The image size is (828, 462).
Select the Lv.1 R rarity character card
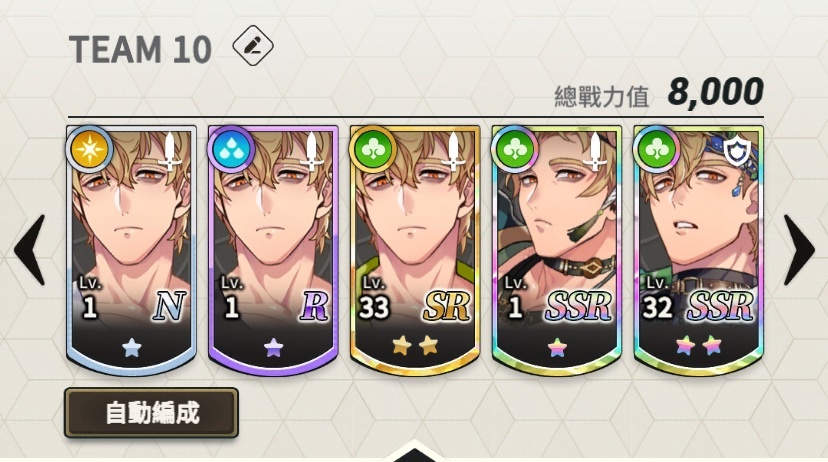pos(273,250)
